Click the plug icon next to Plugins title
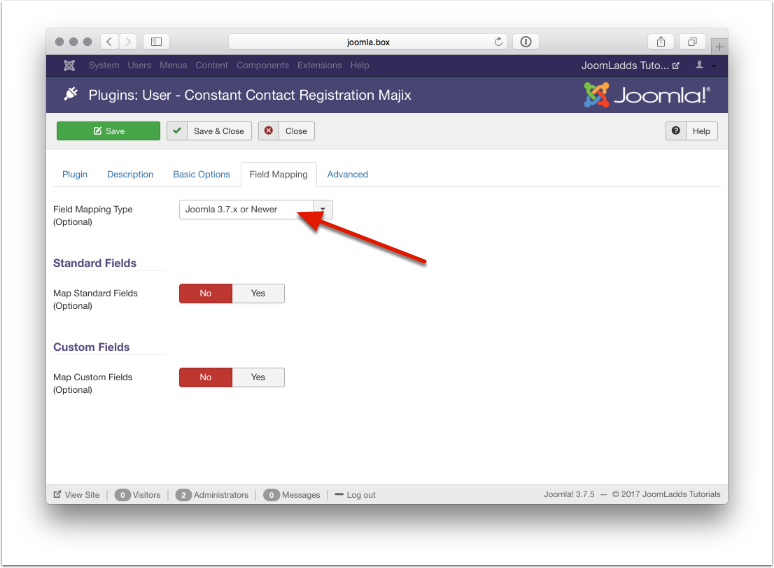Viewport: 774px width, 568px height. point(71,93)
